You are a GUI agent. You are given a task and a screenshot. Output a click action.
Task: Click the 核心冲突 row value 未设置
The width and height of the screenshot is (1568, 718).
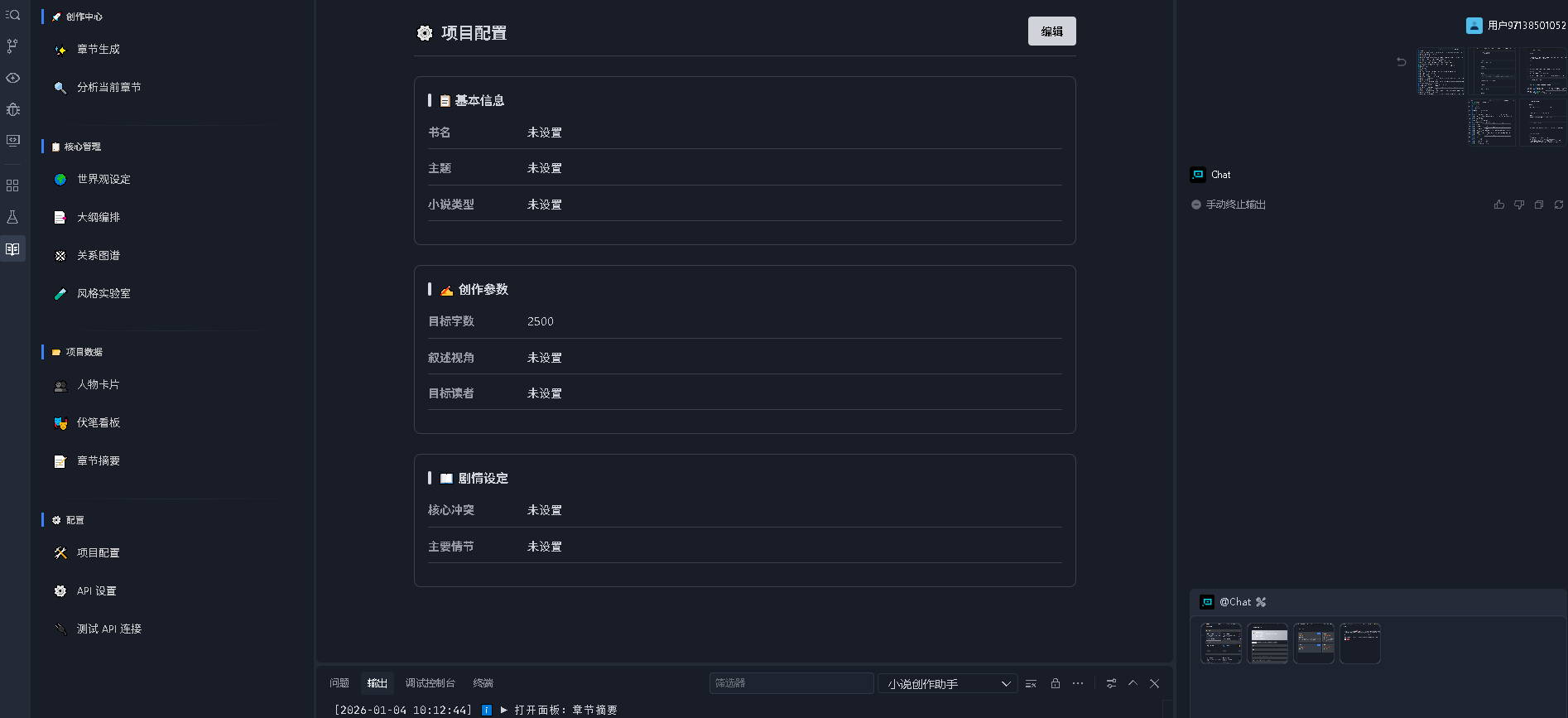point(545,510)
